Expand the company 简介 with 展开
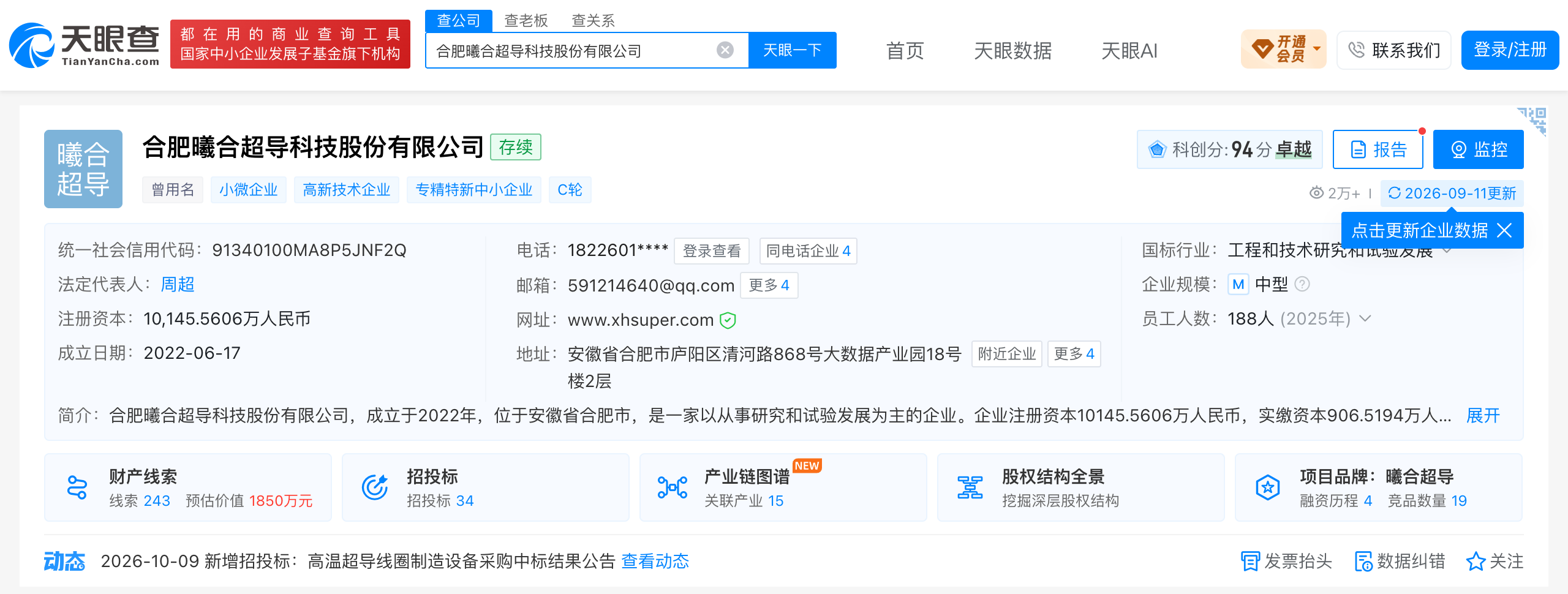This screenshot has width=1568, height=594. click(x=1483, y=416)
